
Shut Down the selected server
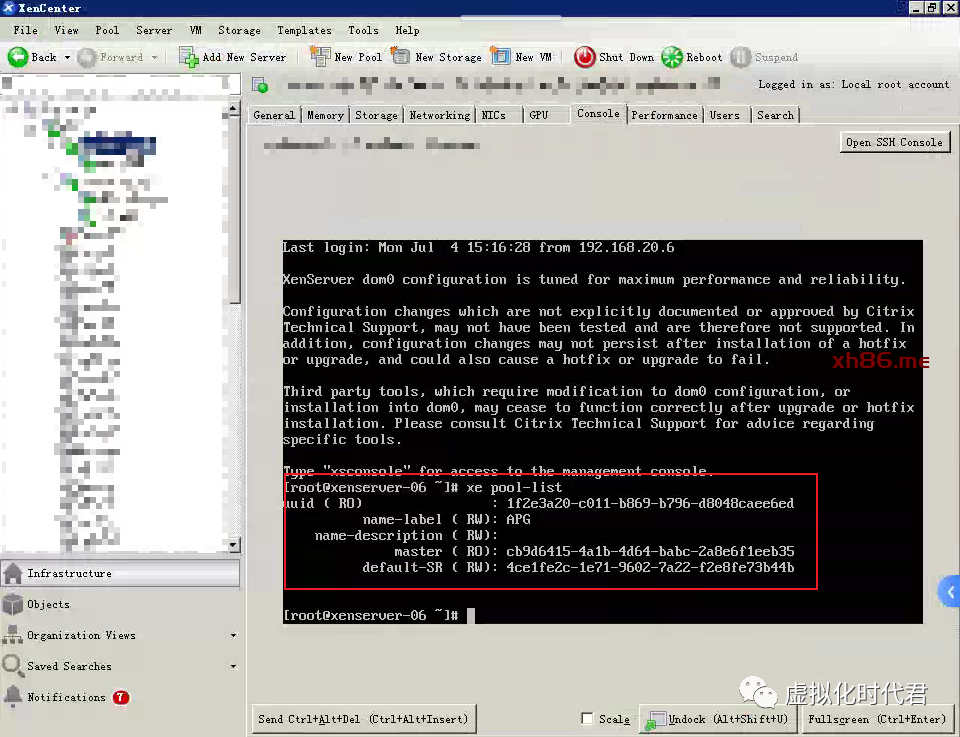coord(614,58)
